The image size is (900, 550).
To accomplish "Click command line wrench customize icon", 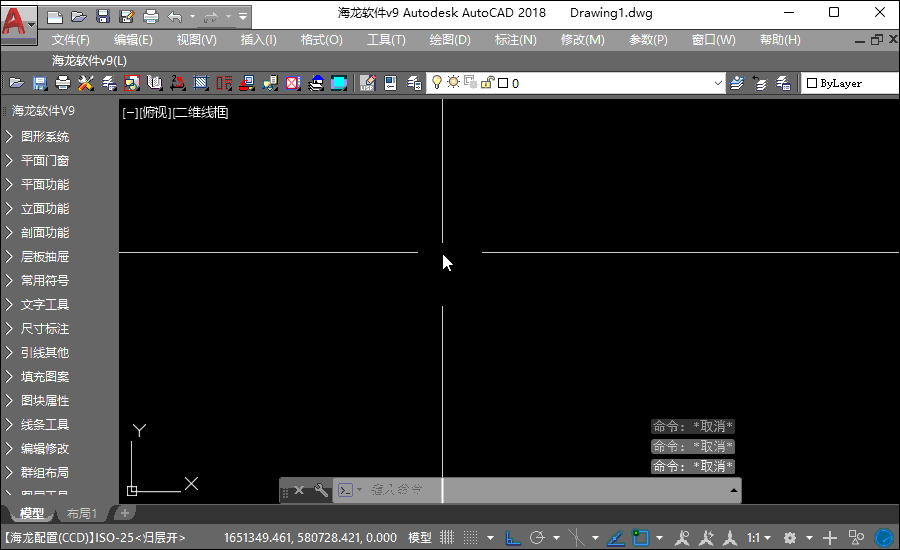I will pos(321,490).
